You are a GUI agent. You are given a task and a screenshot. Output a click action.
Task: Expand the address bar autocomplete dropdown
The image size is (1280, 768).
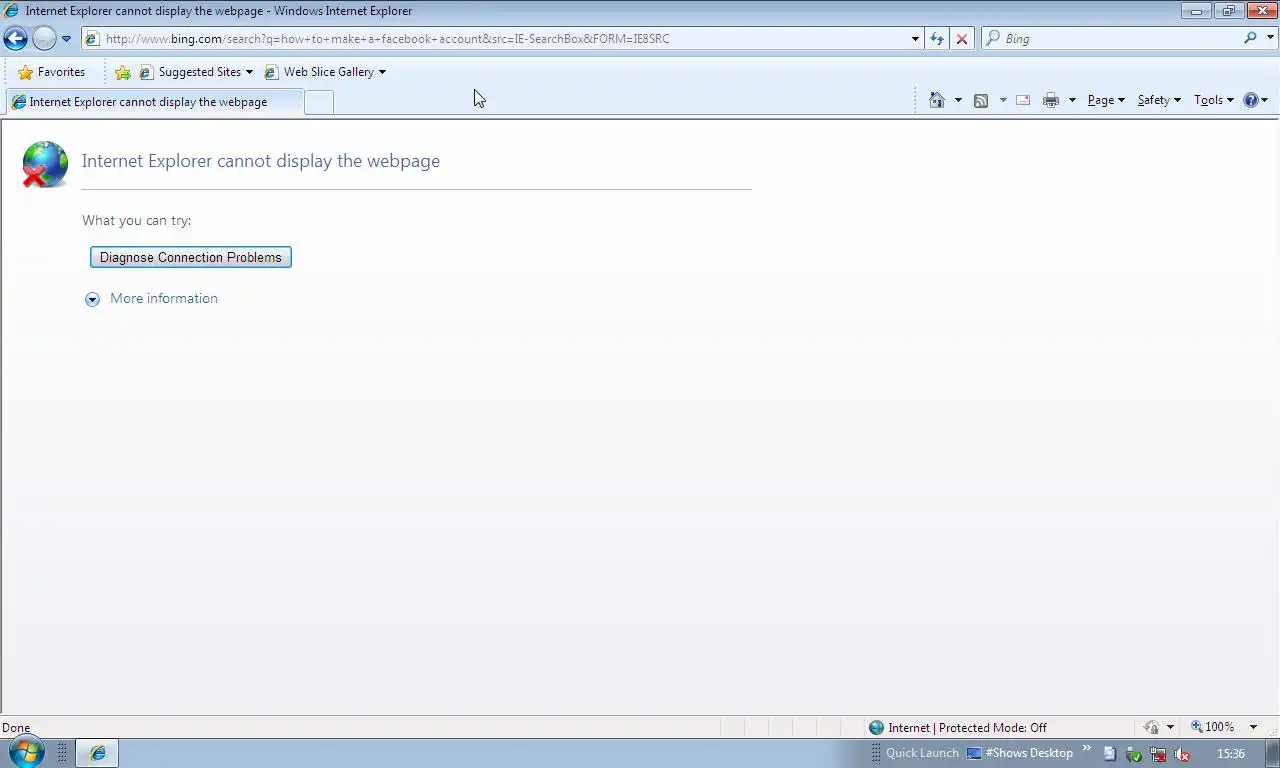(x=915, y=39)
